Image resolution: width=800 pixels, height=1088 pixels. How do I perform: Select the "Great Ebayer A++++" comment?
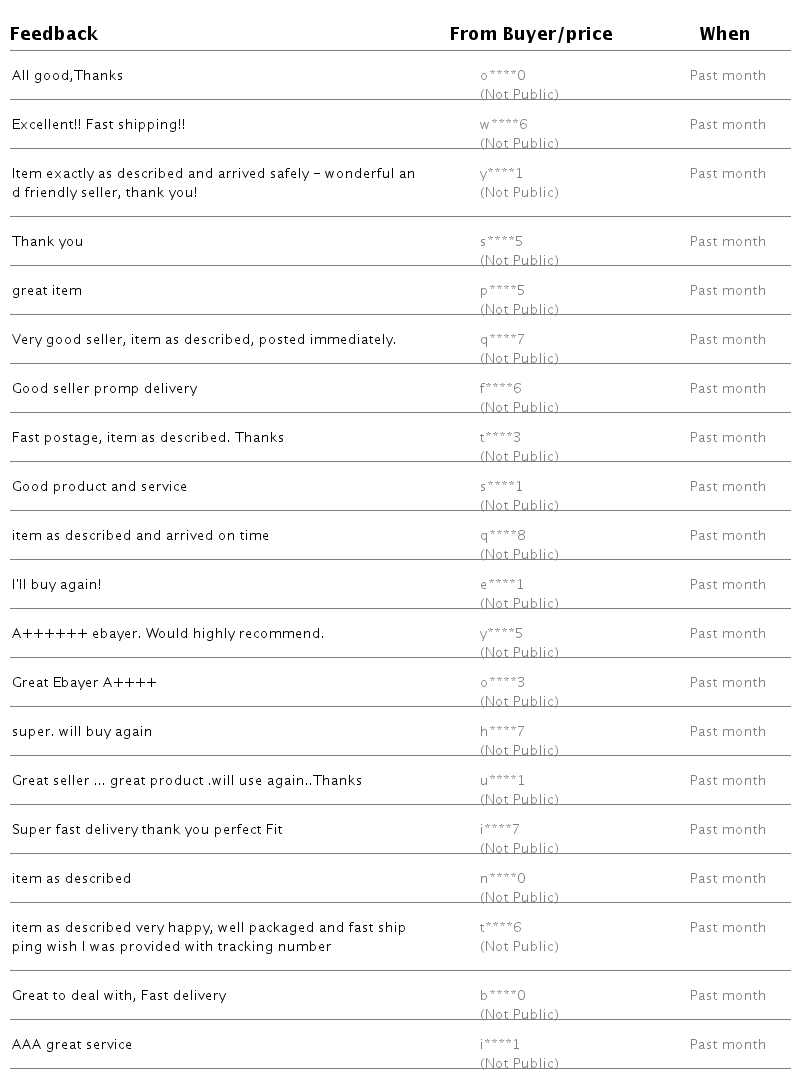click(x=84, y=683)
